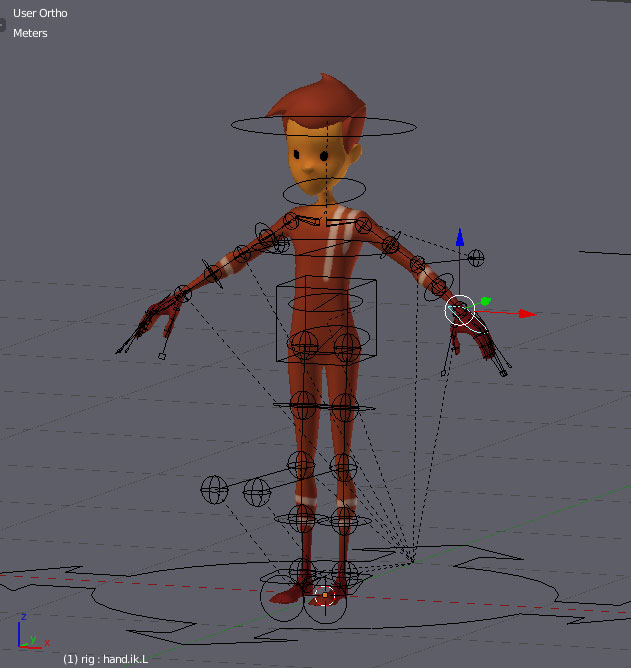Select the knee pole target sphere nearer the legs

pyautogui.click(x=257, y=492)
